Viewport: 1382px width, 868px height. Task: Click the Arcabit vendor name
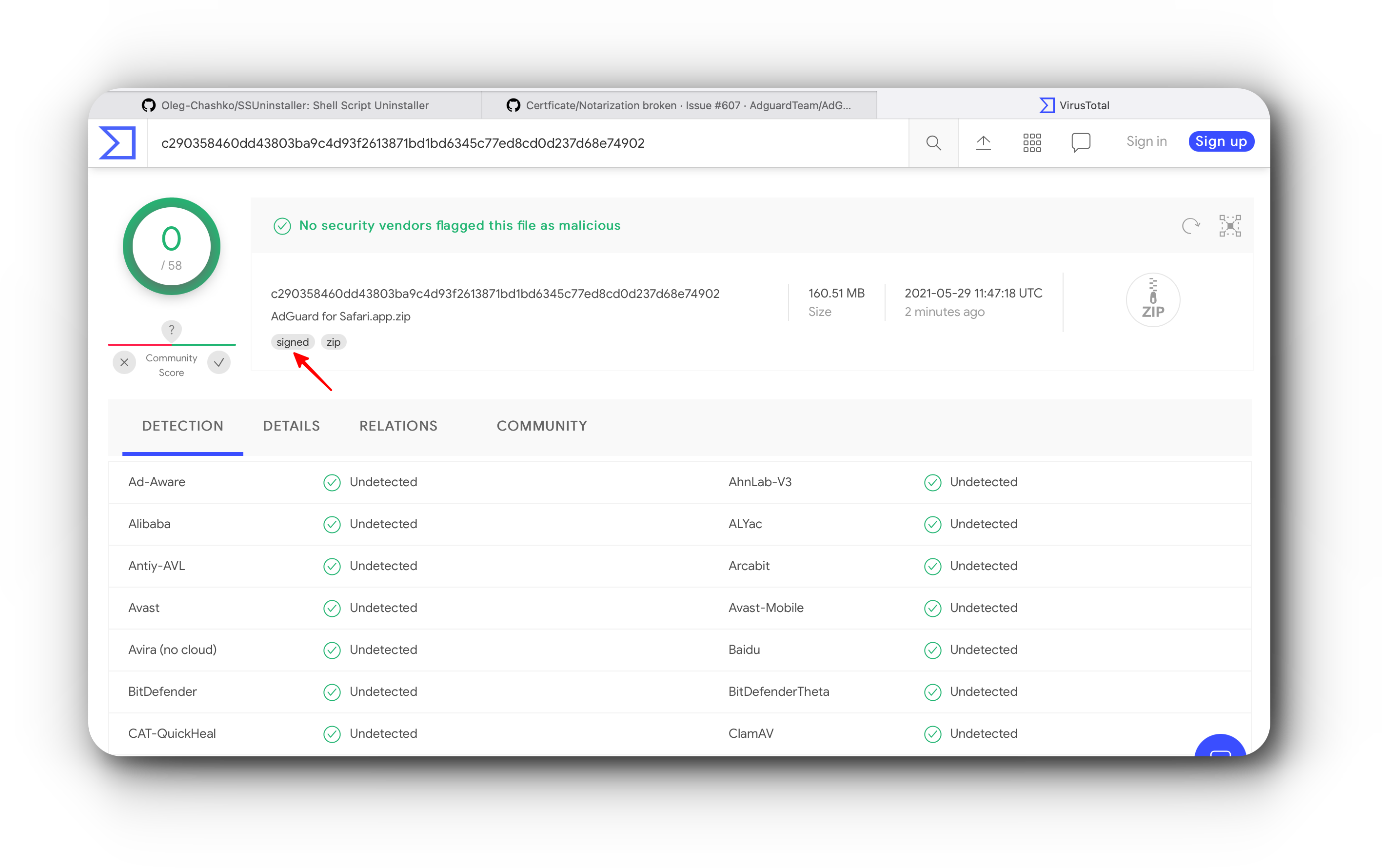click(749, 566)
